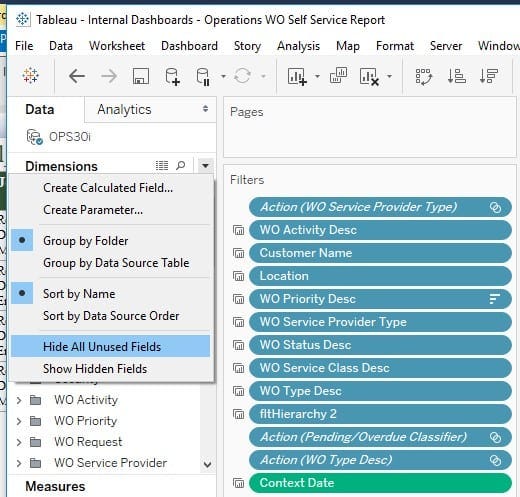
Task: Click the Save floppy disk icon
Action: pos(141,76)
